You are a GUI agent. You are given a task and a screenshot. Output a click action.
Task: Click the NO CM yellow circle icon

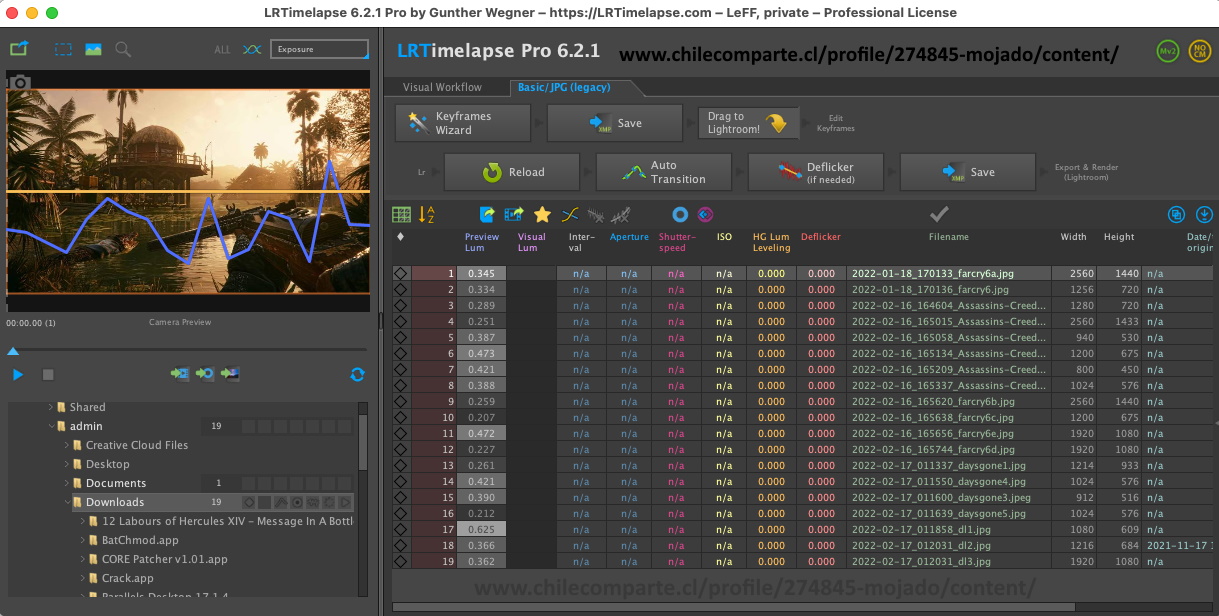[x=1200, y=51]
